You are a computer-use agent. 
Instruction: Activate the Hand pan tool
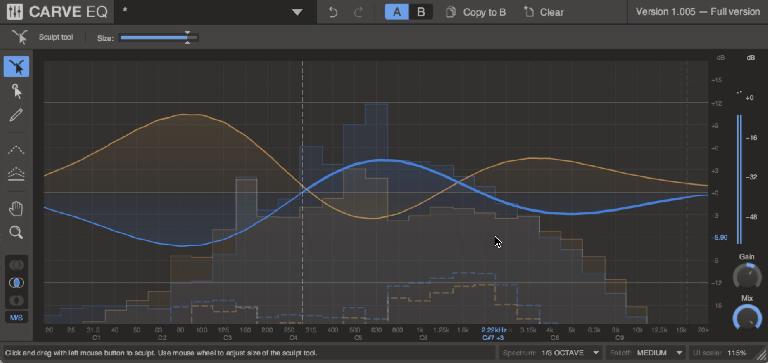pos(16,208)
